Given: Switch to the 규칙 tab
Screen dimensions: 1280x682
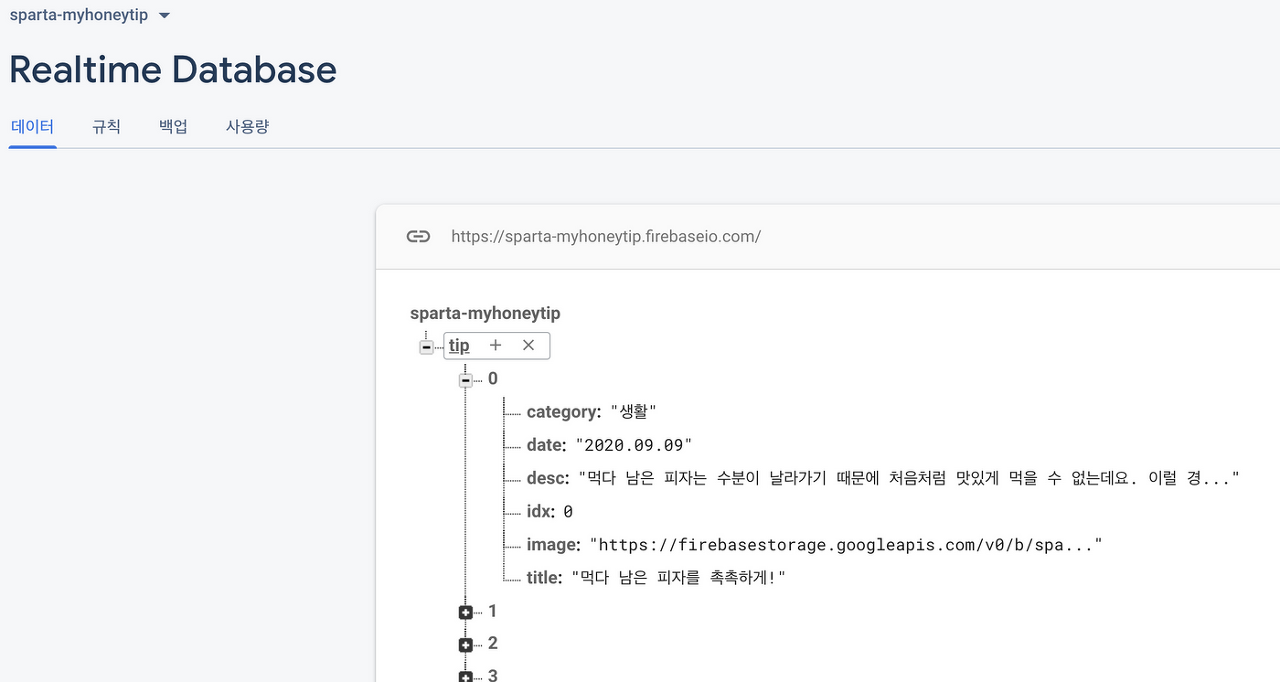Looking at the screenshot, I should tap(106, 127).
